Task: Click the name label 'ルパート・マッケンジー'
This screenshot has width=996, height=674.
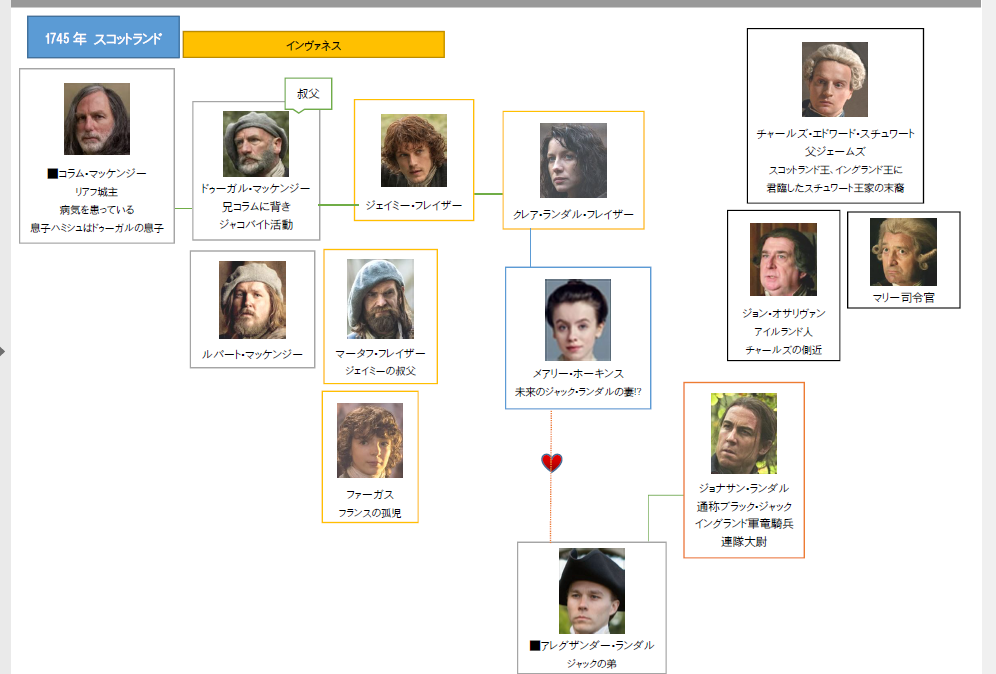Action: click(x=252, y=354)
